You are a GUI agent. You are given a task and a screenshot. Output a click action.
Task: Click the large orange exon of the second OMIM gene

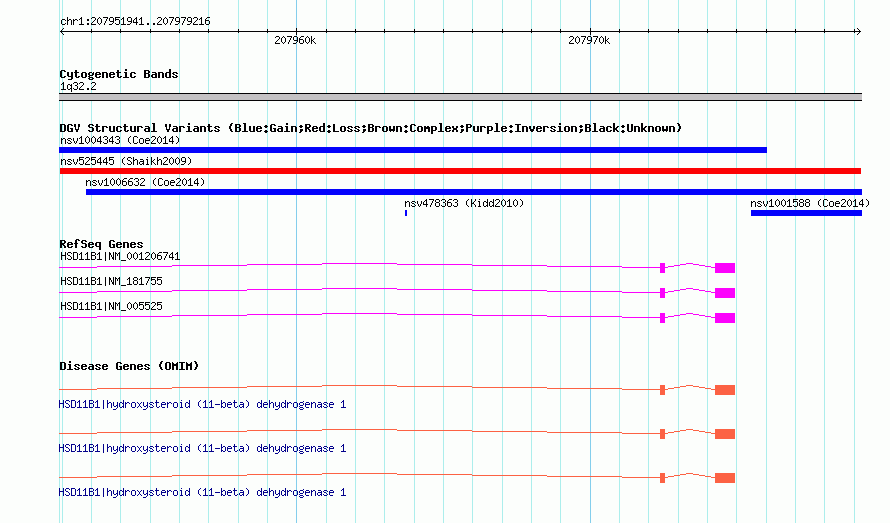click(725, 434)
